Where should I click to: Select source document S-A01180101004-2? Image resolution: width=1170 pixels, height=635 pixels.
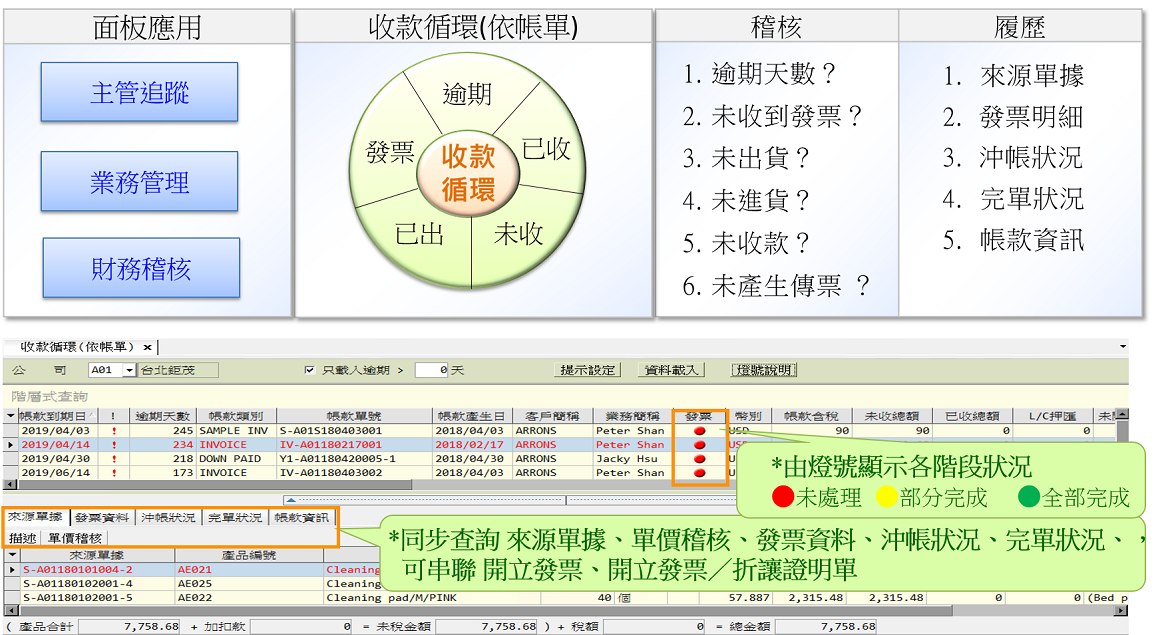coord(96,569)
